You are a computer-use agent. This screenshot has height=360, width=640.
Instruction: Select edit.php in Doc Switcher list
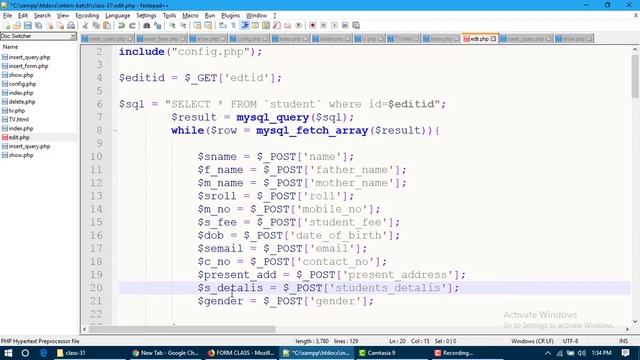(x=19, y=137)
